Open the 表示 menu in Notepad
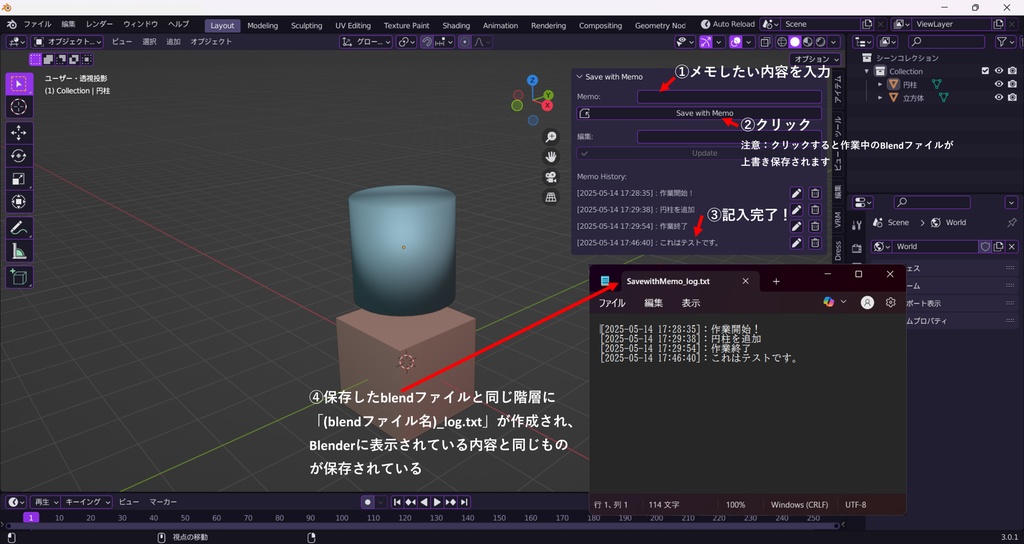The width and height of the screenshot is (1024, 544). [x=691, y=303]
